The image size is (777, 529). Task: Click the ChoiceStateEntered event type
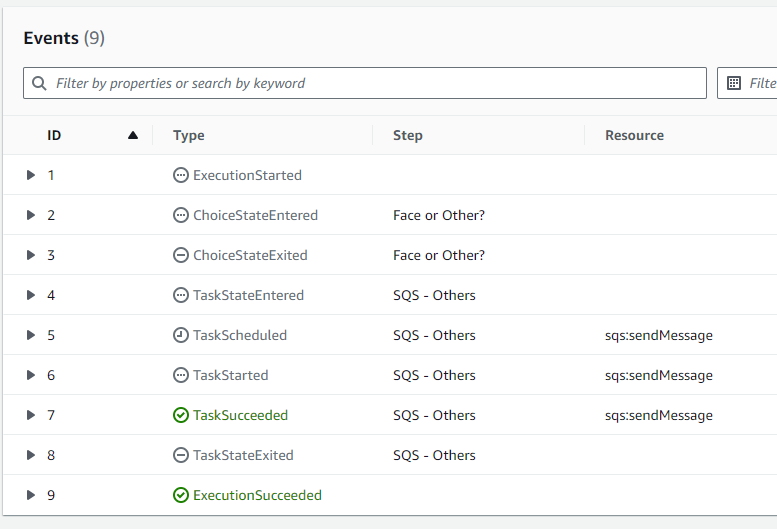click(x=255, y=215)
